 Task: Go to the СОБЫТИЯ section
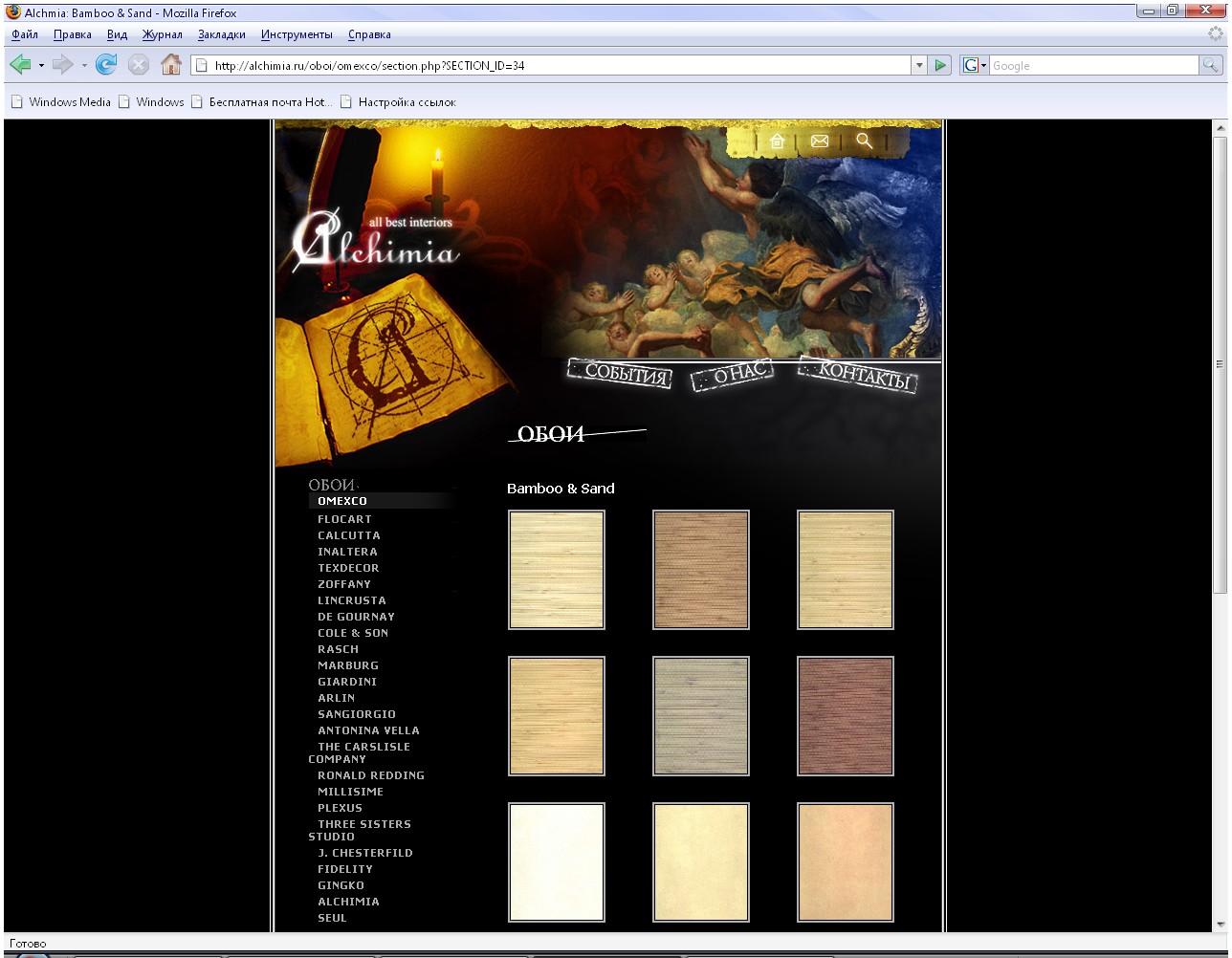pos(620,374)
